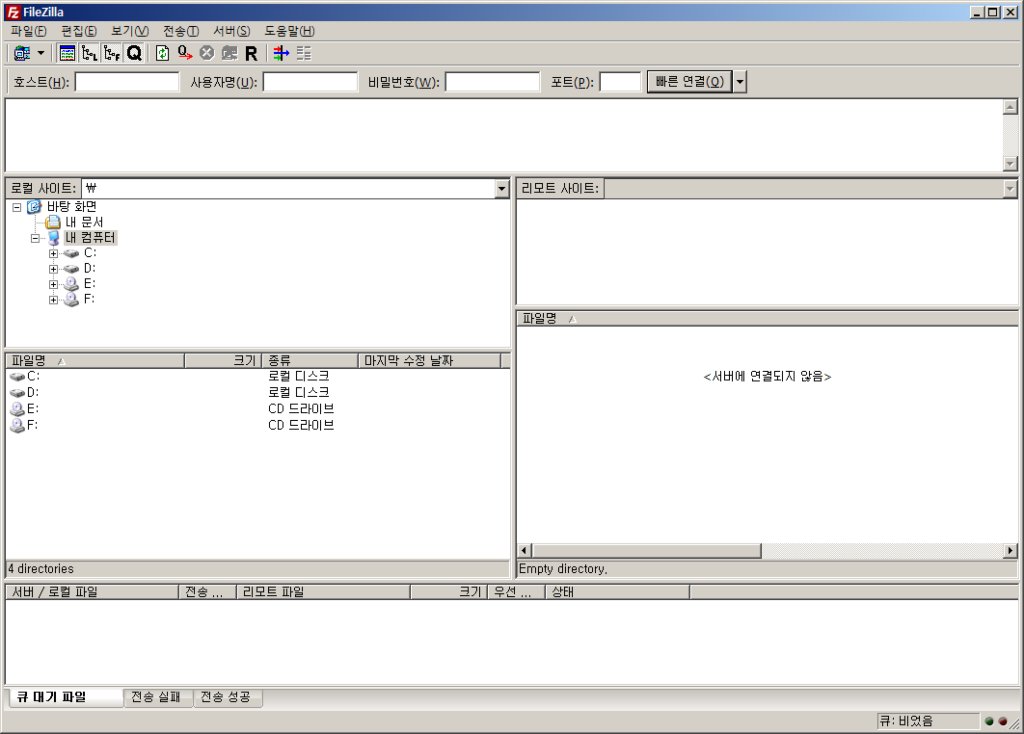Open the 리모트 사이트 path dropdown

coord(1010,189)
